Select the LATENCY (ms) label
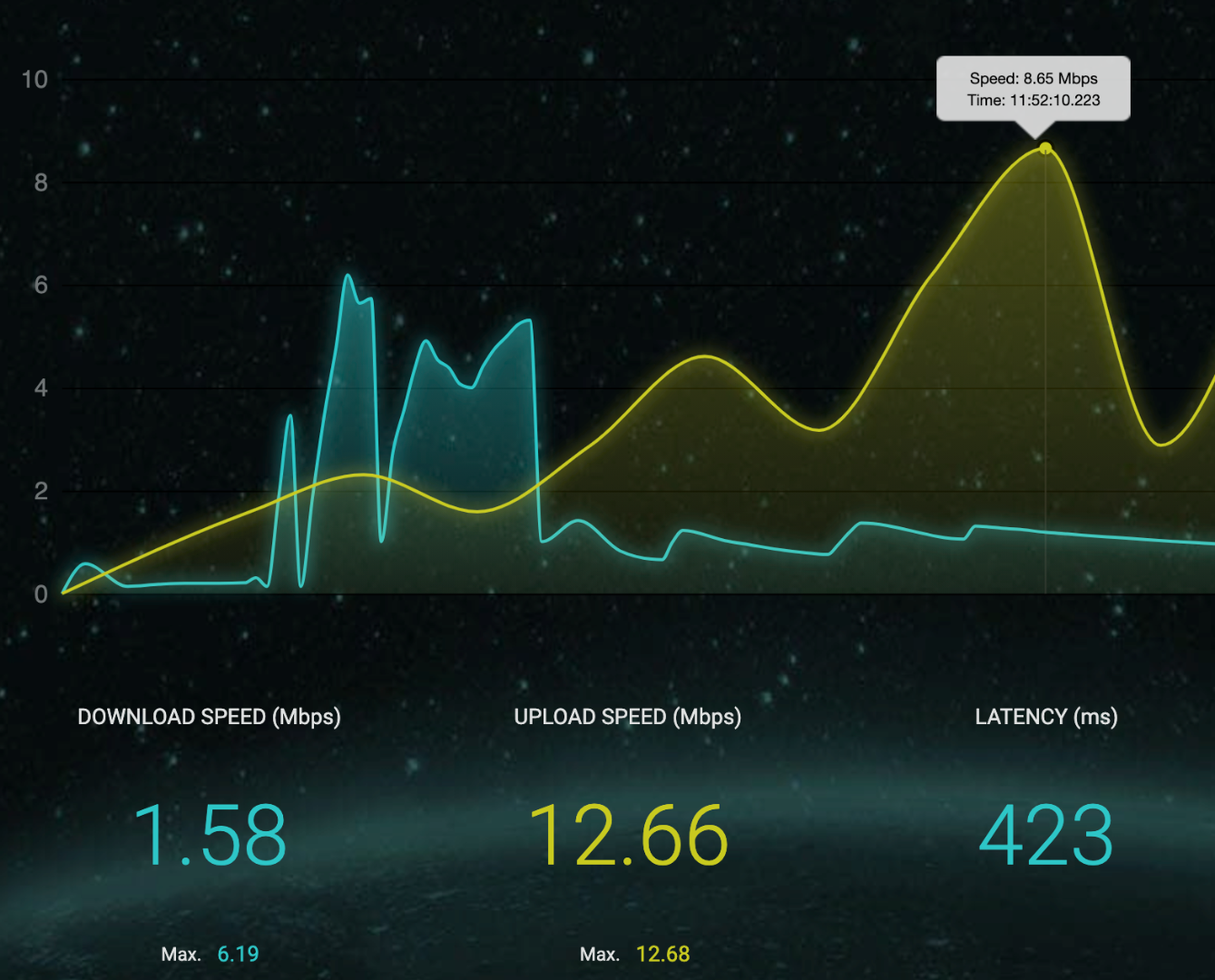This screenshot has height=980, width=1215. click(x=1046, y=717)
